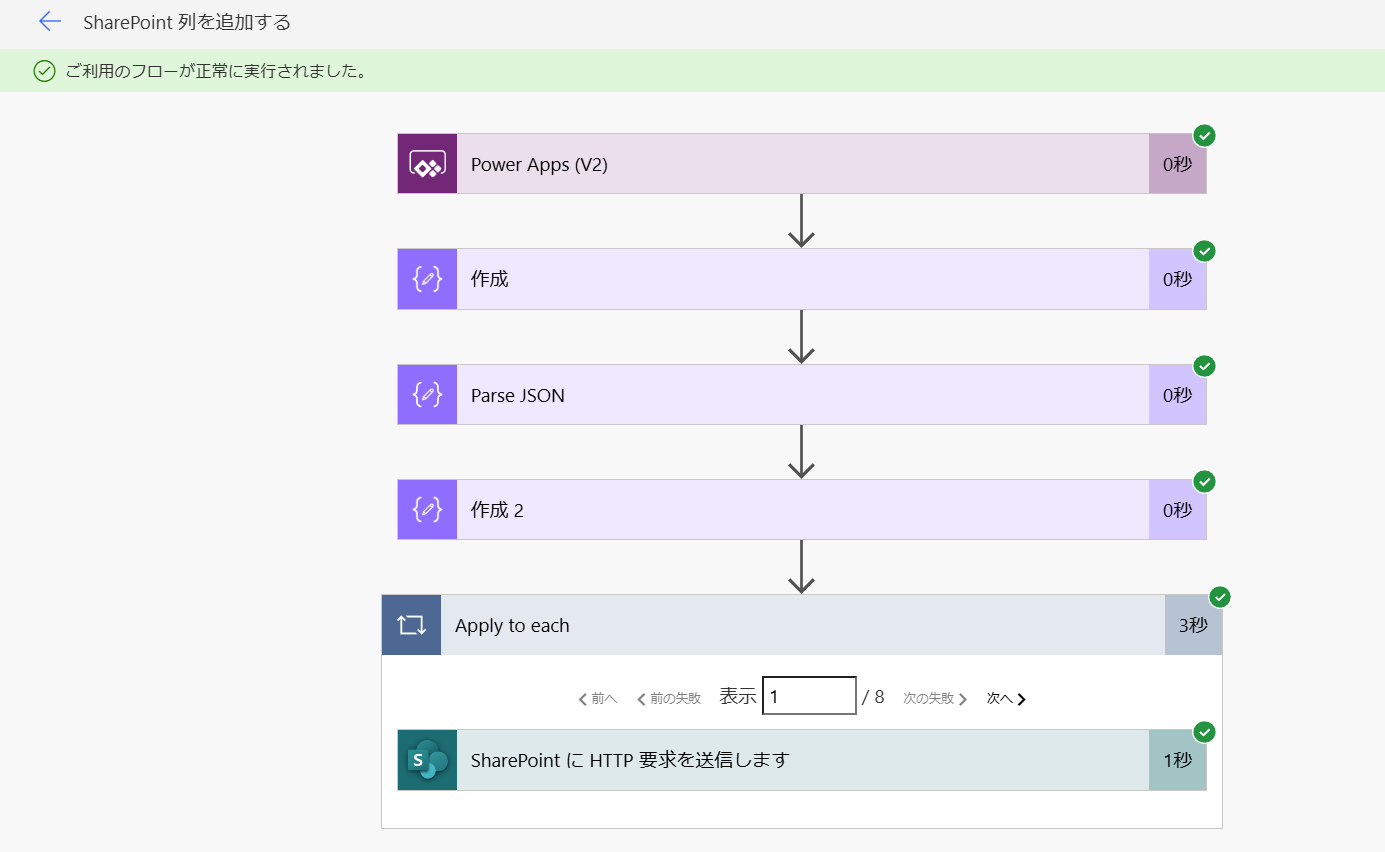Click the success checkmark in the green banner
The height and width of the screenshot is (852, 1385).
44,71
